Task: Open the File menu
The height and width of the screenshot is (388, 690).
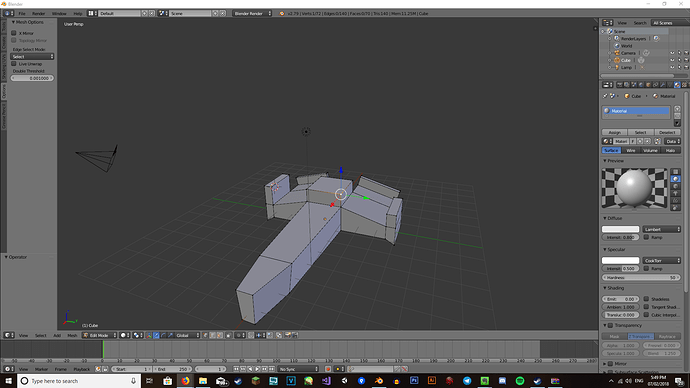Action: pos(22,14)
